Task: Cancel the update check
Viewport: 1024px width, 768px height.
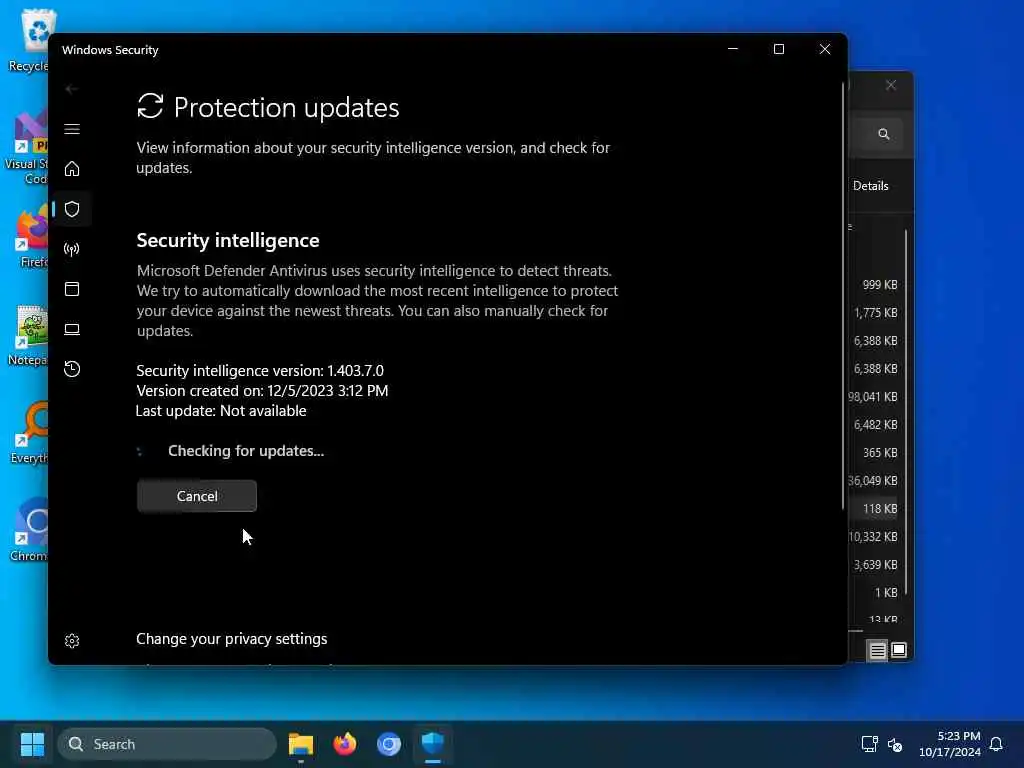Action: [x=197, y=496]
